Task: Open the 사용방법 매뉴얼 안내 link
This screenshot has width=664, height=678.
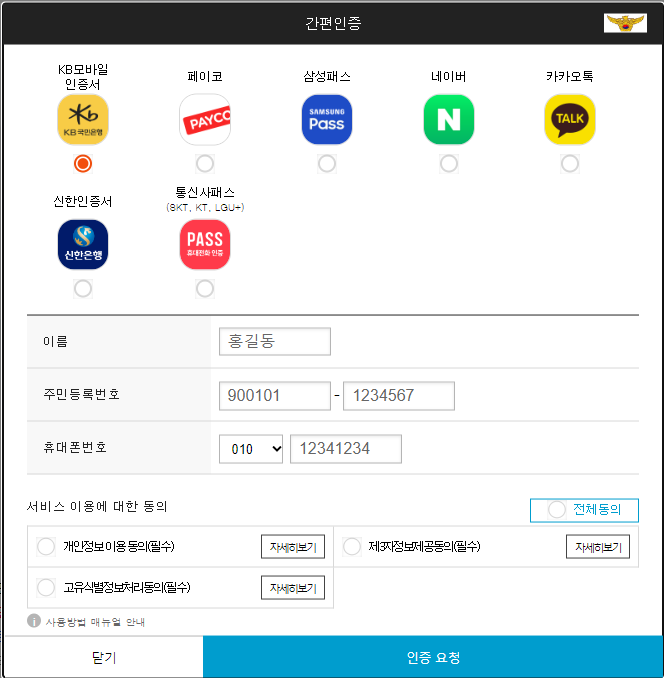Action: coord(95,622)
